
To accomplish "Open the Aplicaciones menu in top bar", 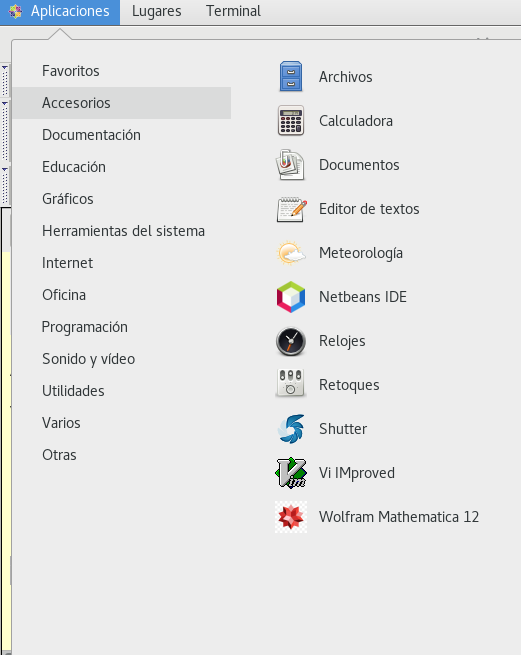I will tap(60, 12).
